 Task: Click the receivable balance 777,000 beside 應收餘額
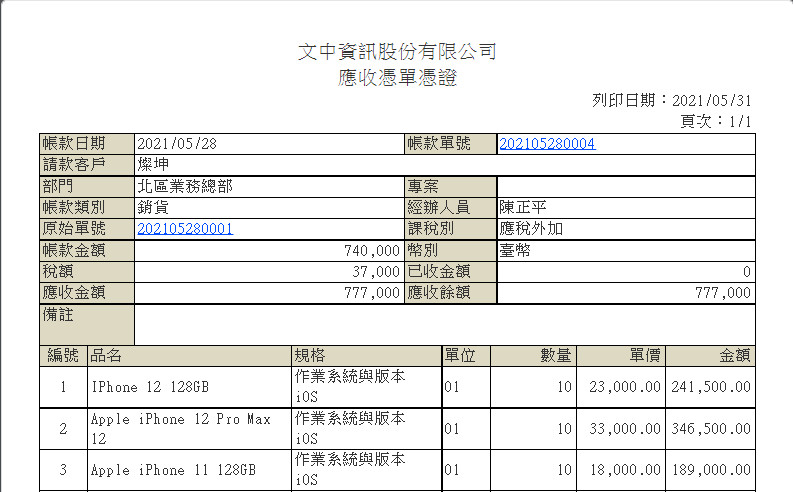point(722,293)
